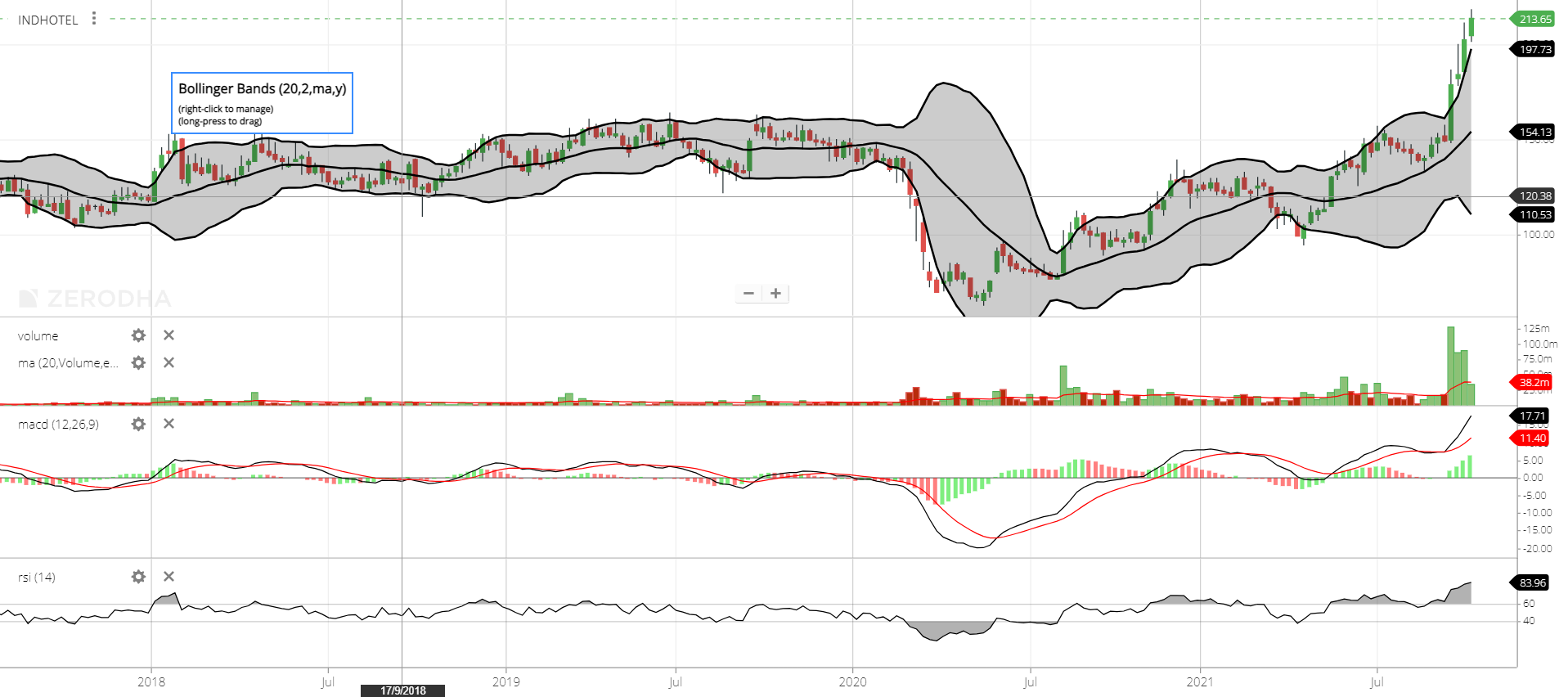Click the rsi (14) indicator label
The height and width of the screenshot is (697, 1568).
coord(37,578)
